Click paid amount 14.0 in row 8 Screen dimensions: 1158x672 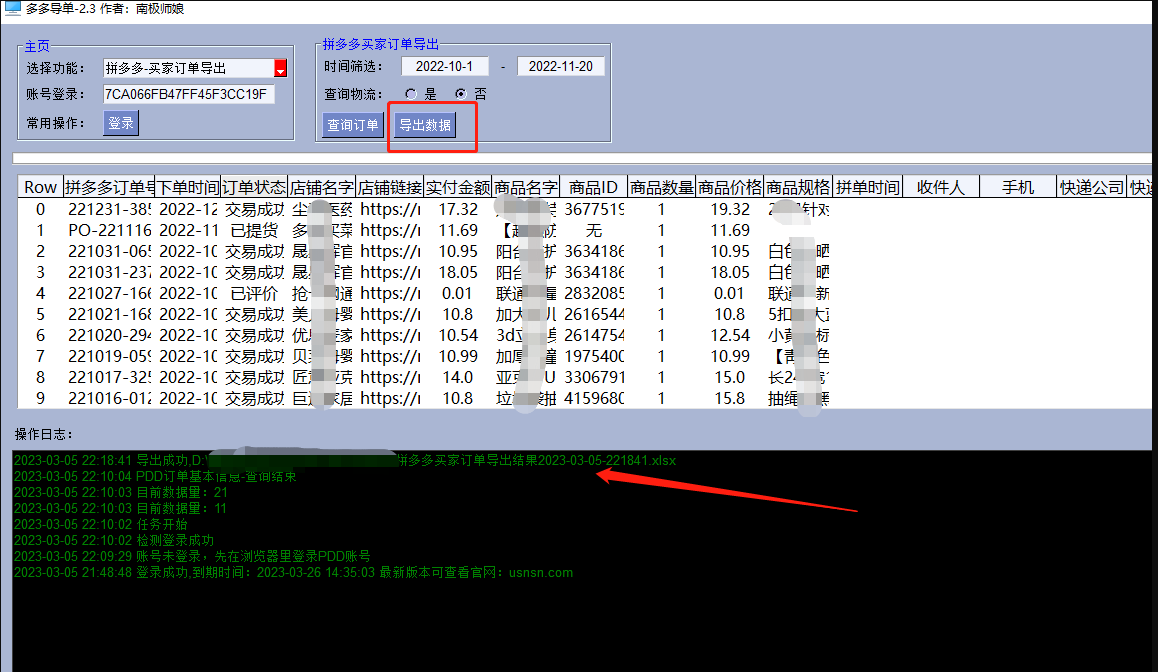pos(457,377)
